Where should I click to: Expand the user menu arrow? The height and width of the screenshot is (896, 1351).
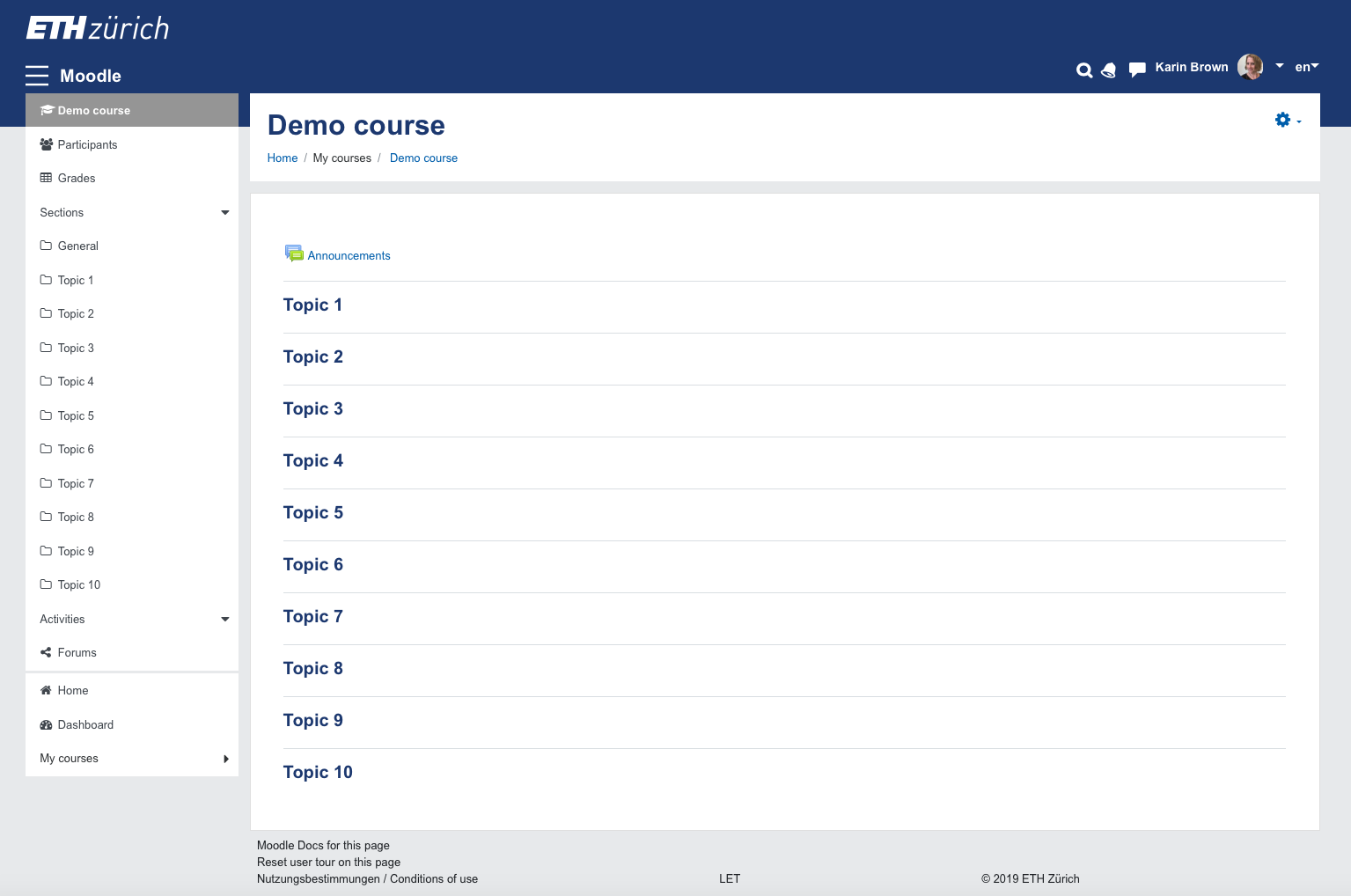[x=1280, y=66]
